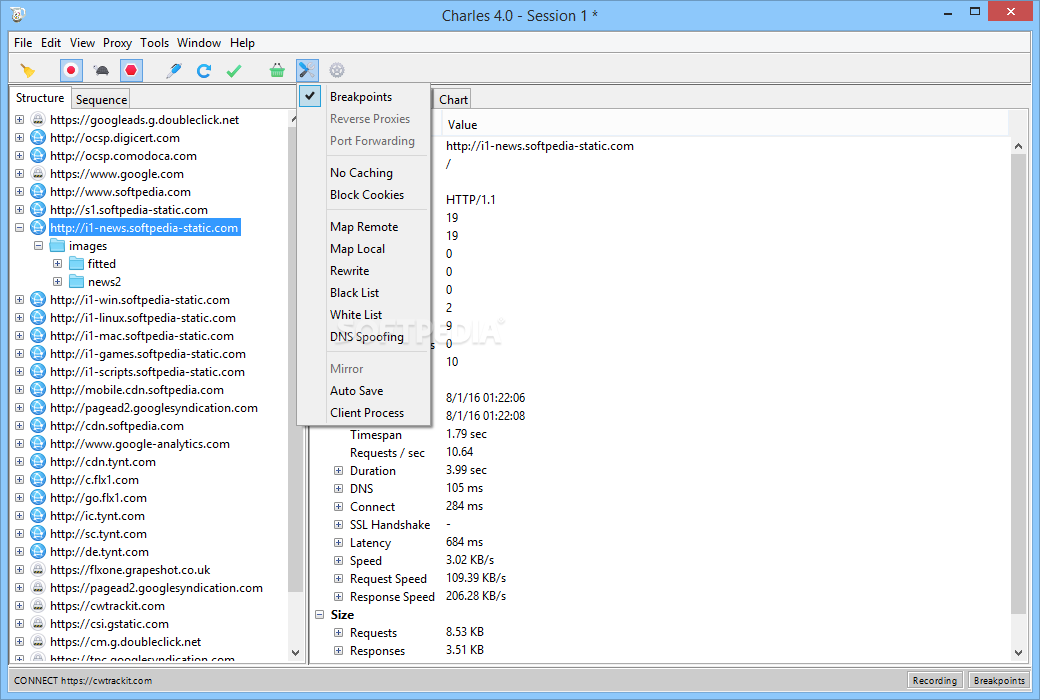Click the images folder icon
Image resolution: width=1040 pixels, height=700 pixels.
tap(58, 245)
